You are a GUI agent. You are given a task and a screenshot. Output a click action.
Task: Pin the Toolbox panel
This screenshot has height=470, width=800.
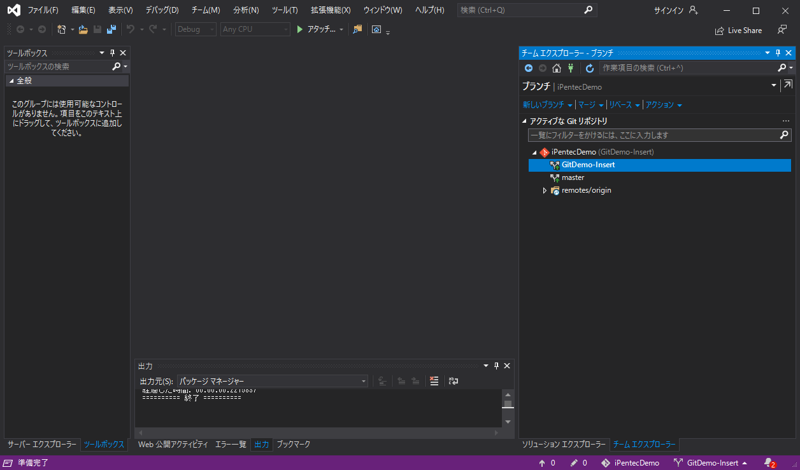click(112, 53)
